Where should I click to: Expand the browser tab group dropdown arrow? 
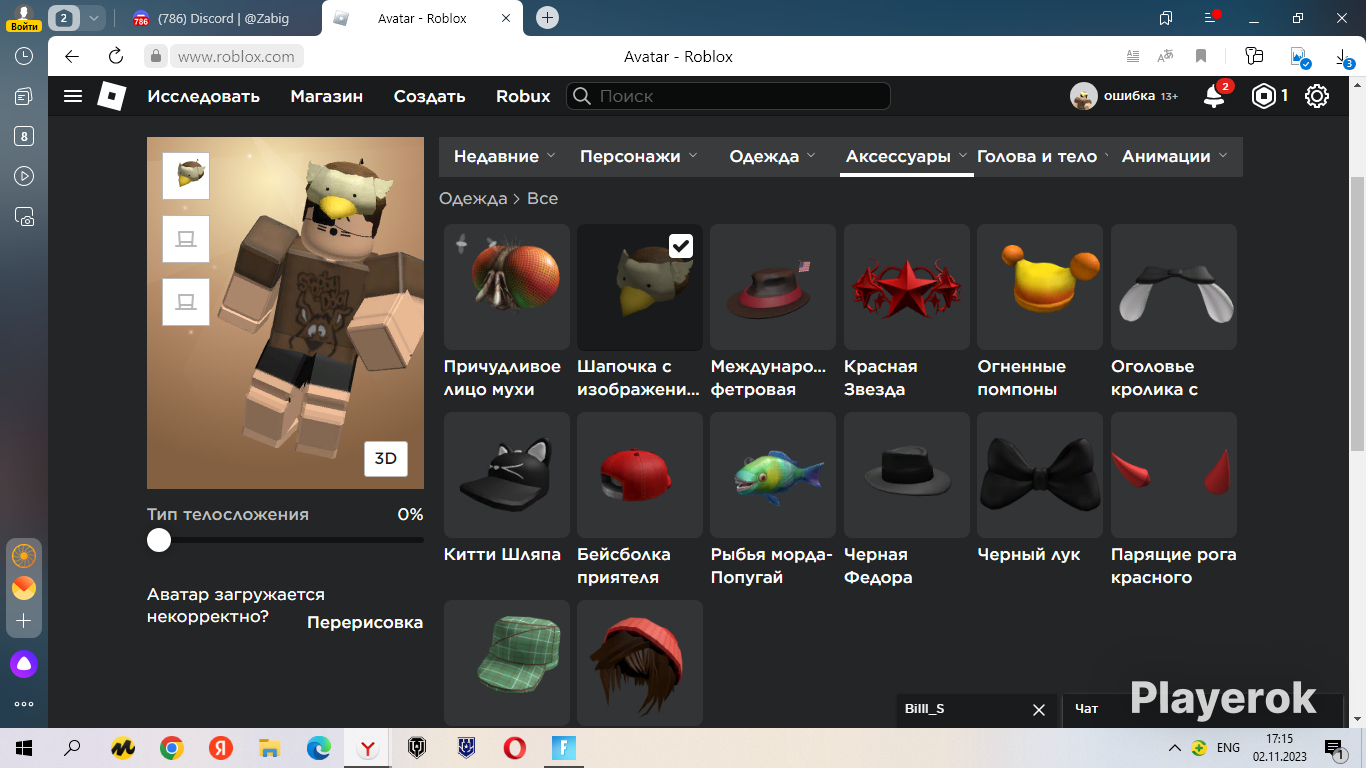(92, 18)
